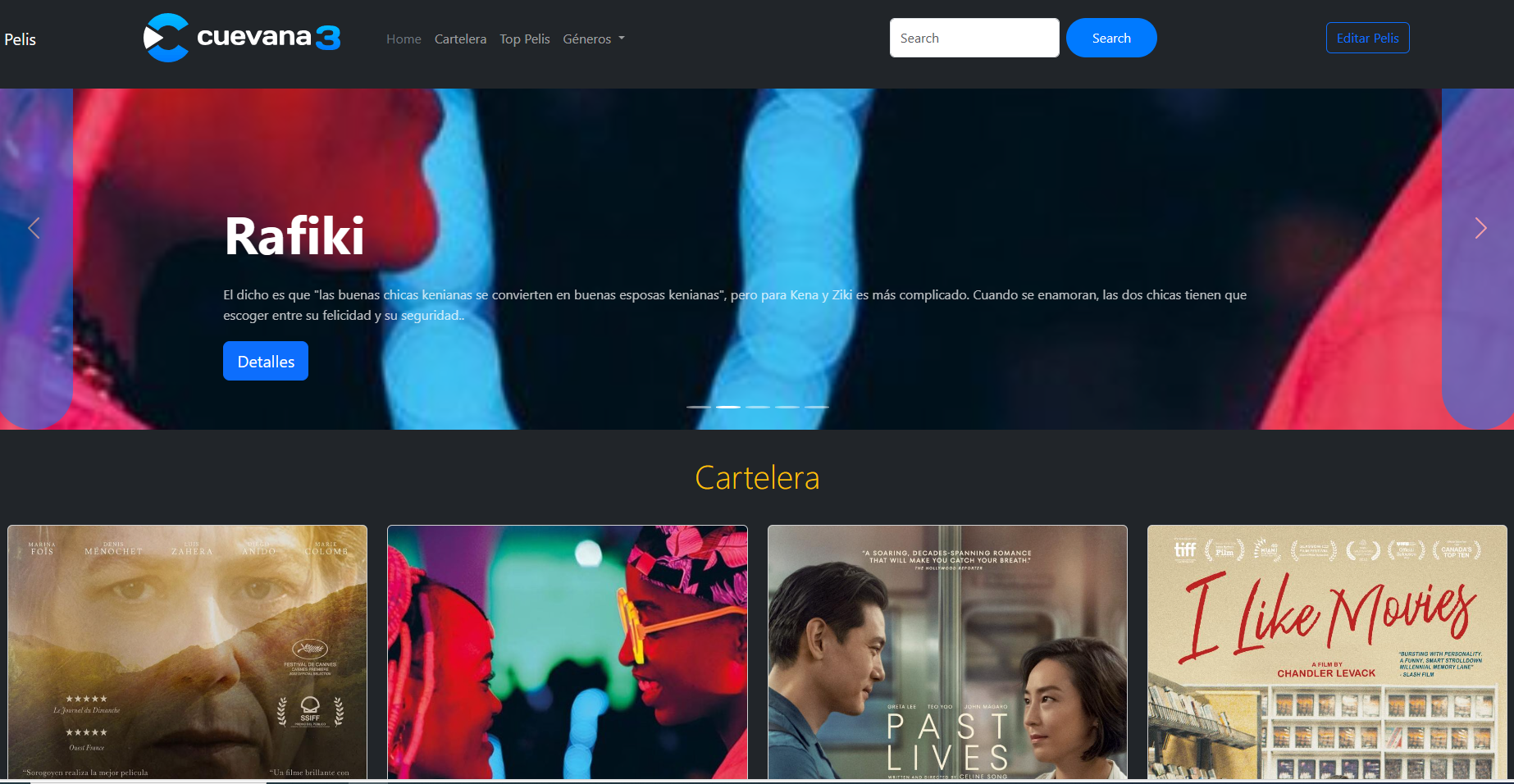The width and height of the screenshot is (1514, 784).
Task: Select the third carousel slide indicator
Action: tap(758, 407)
